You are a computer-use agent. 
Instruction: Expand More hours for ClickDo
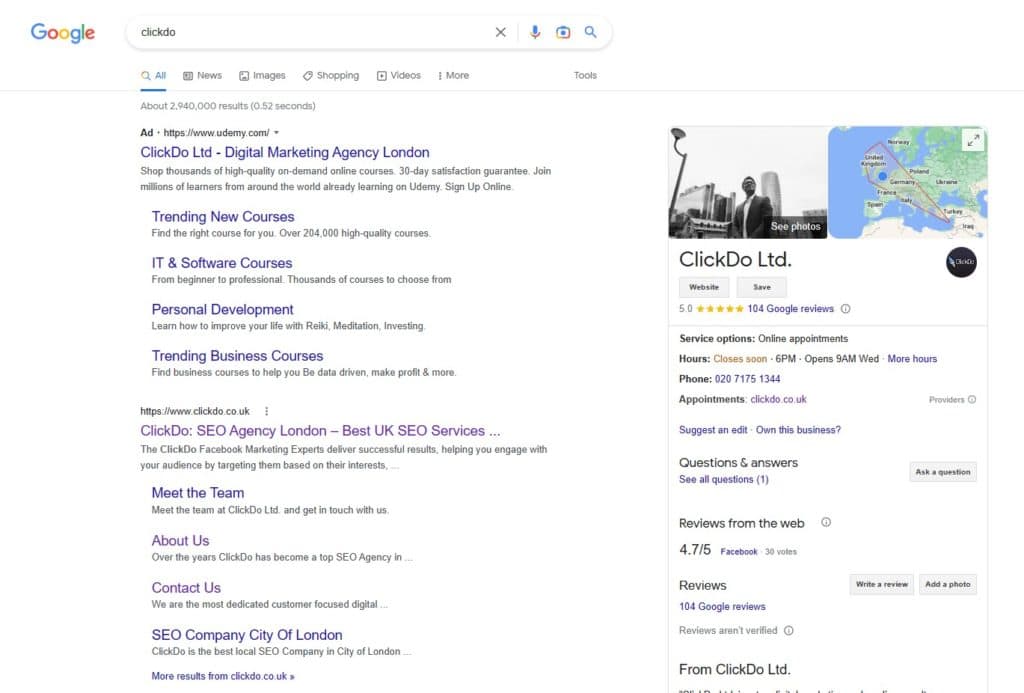coord(912,359)
